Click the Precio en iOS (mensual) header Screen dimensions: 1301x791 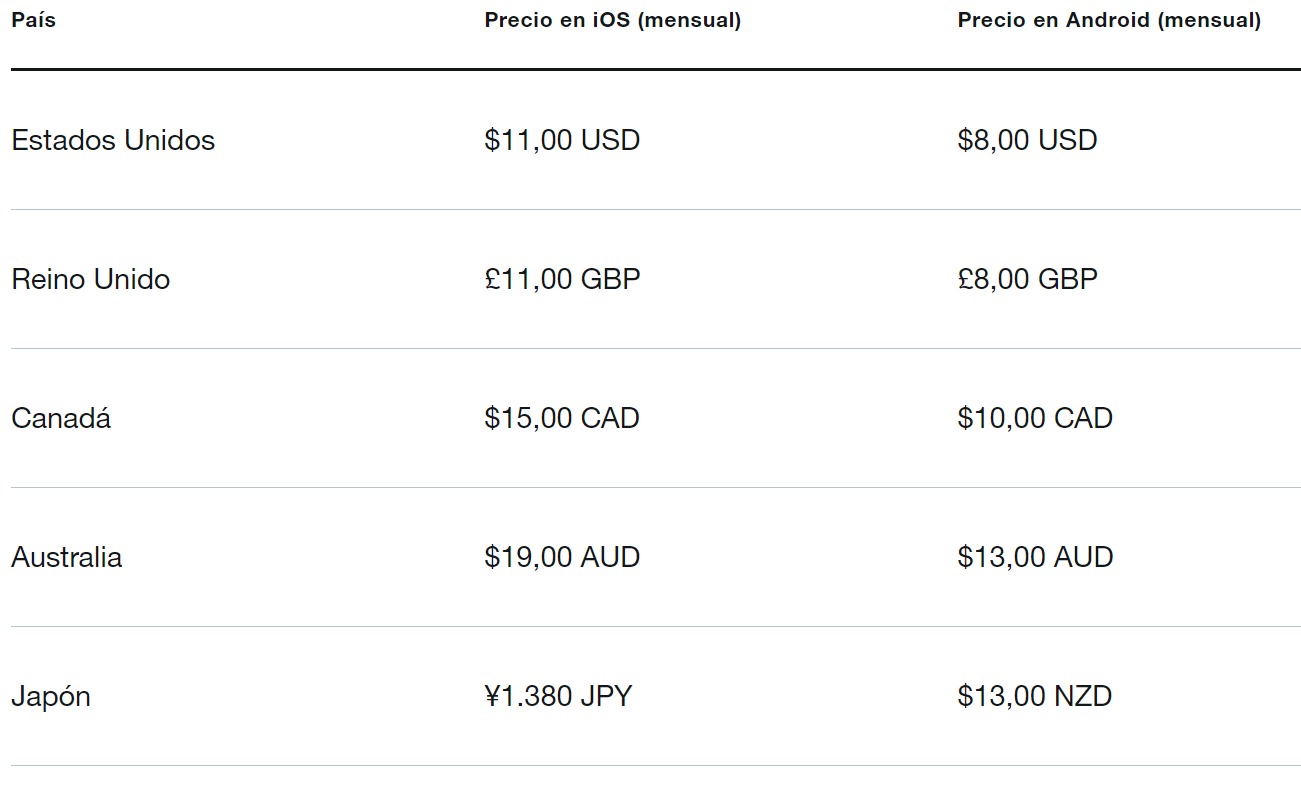613,21
